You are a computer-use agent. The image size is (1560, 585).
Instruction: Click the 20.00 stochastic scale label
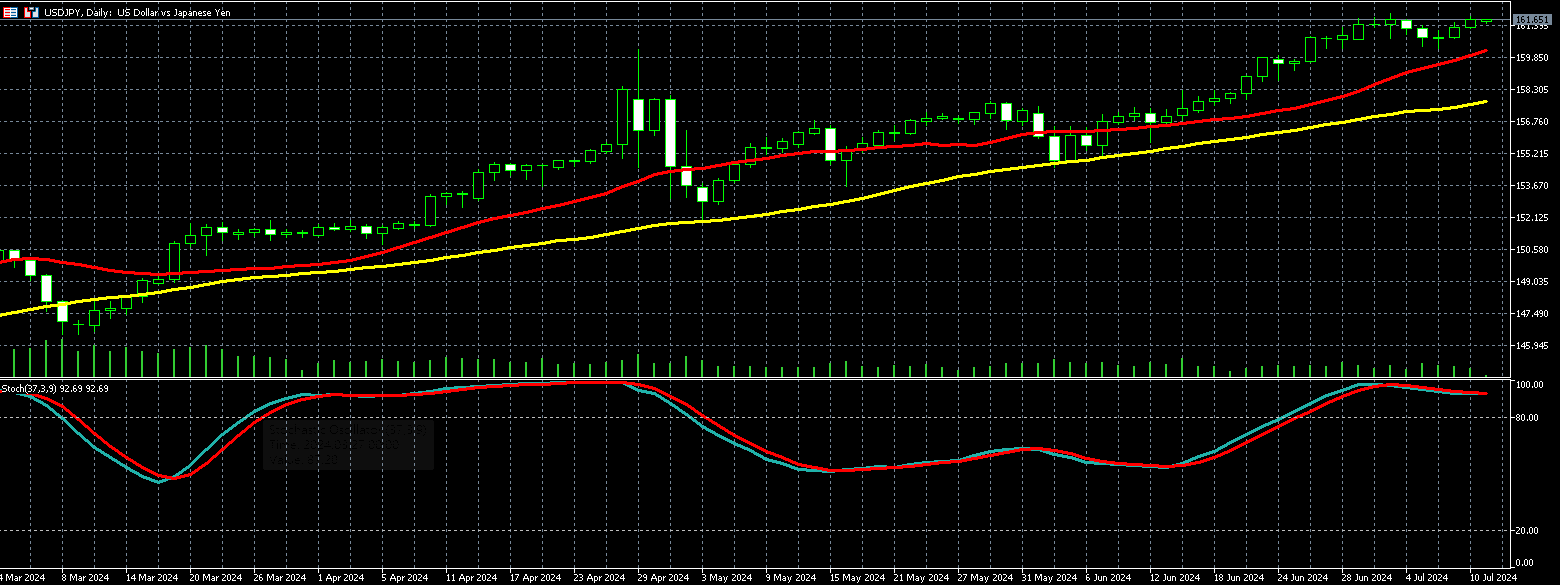[1527, 530]
